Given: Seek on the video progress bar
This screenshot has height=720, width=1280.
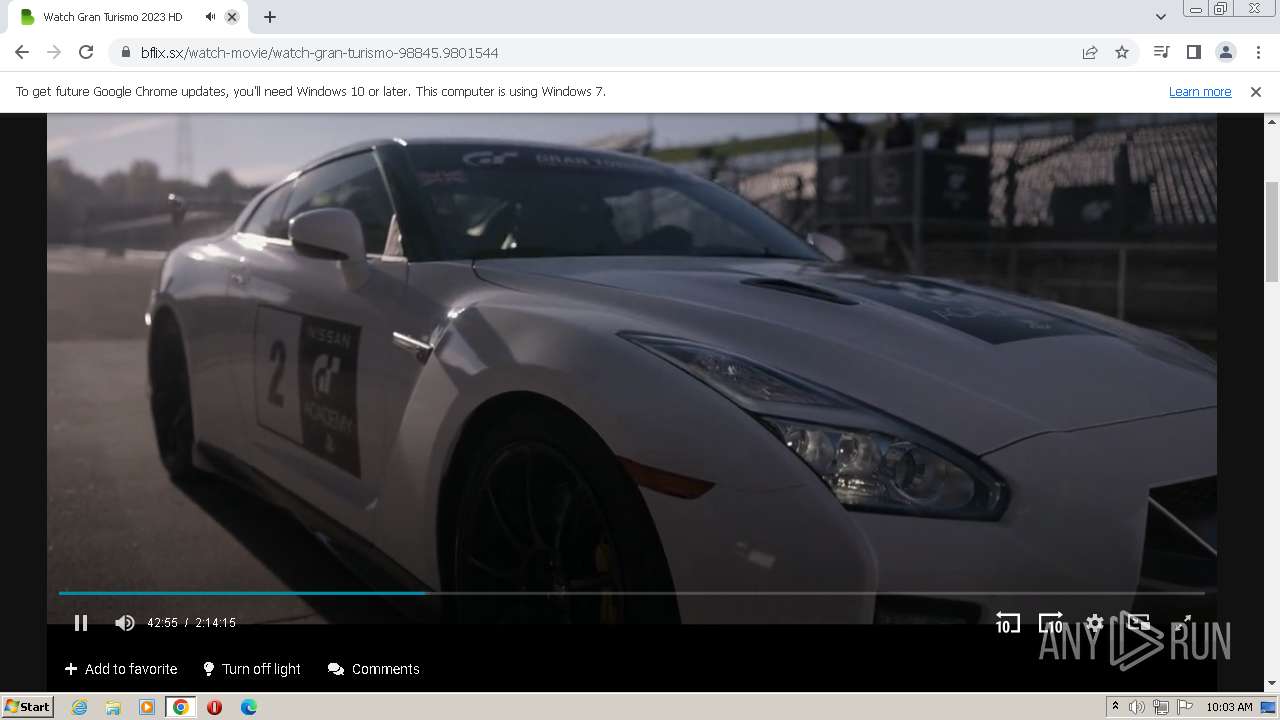Looking at the screenshot, I should coord(631,593).
